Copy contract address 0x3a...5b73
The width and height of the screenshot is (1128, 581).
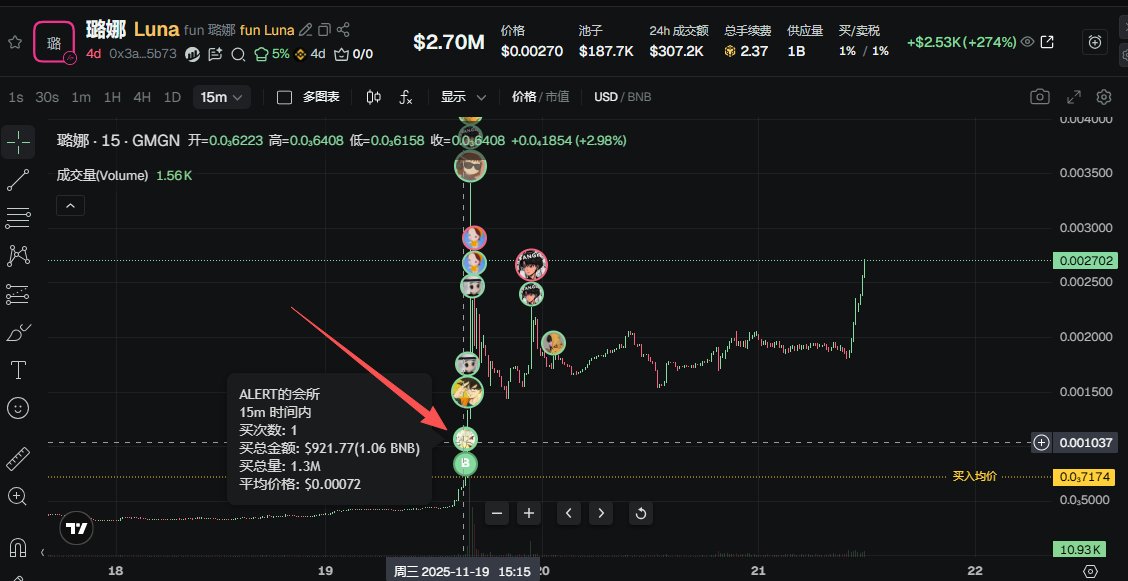pos(142,54)
